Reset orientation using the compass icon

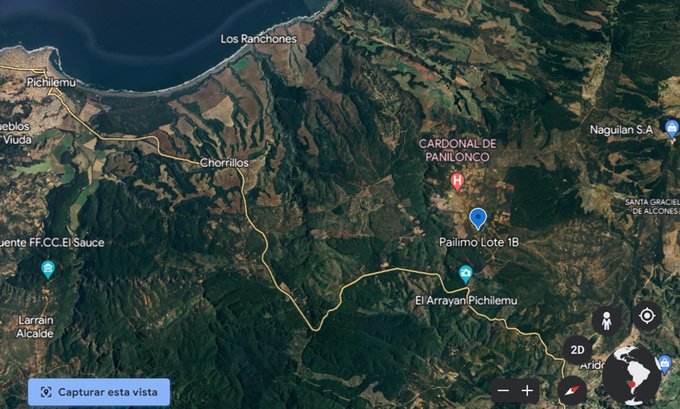pyautogui.click(x=572, y=390)
